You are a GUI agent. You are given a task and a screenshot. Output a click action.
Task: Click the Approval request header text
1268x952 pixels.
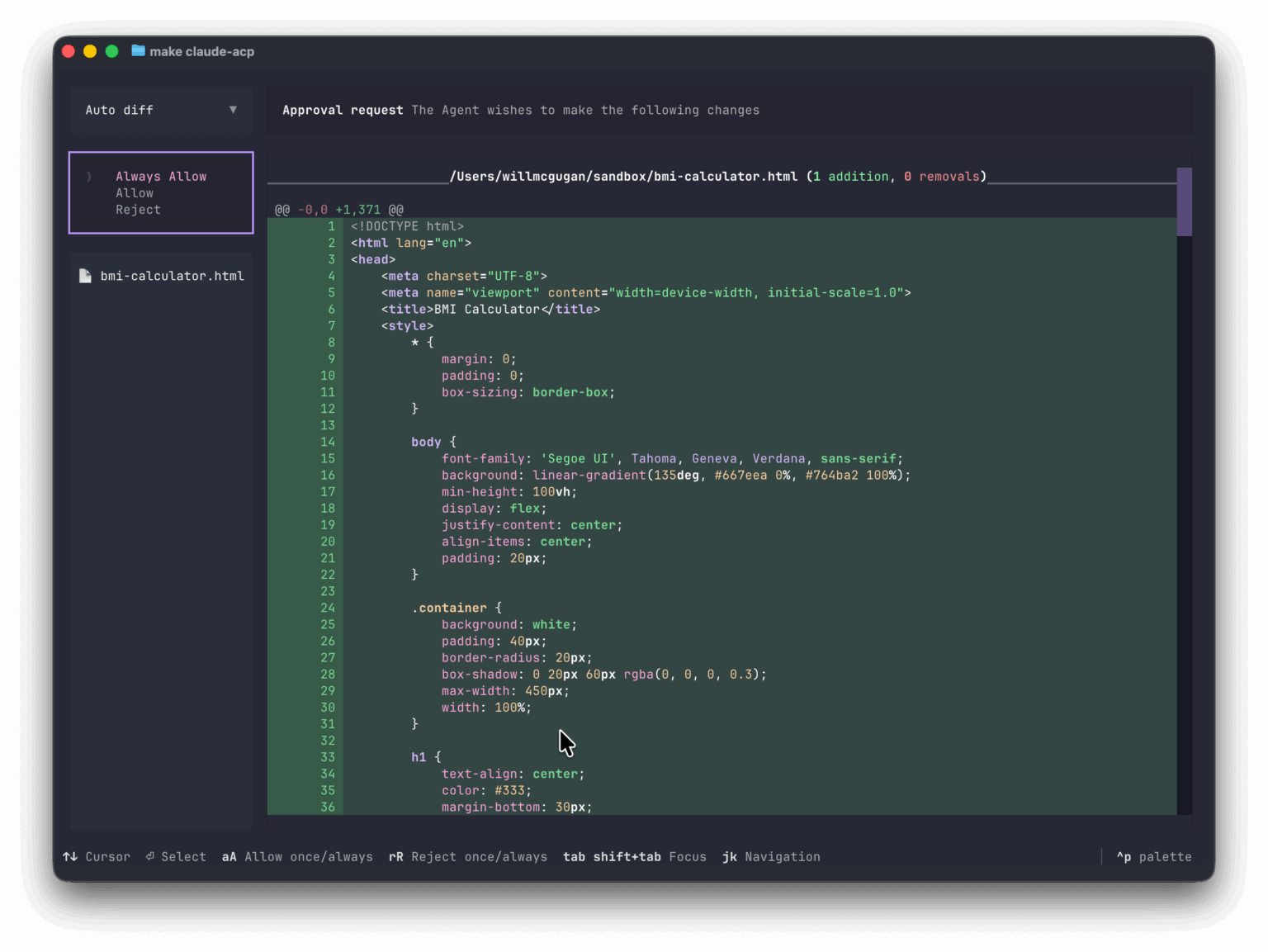pos(343,109)
